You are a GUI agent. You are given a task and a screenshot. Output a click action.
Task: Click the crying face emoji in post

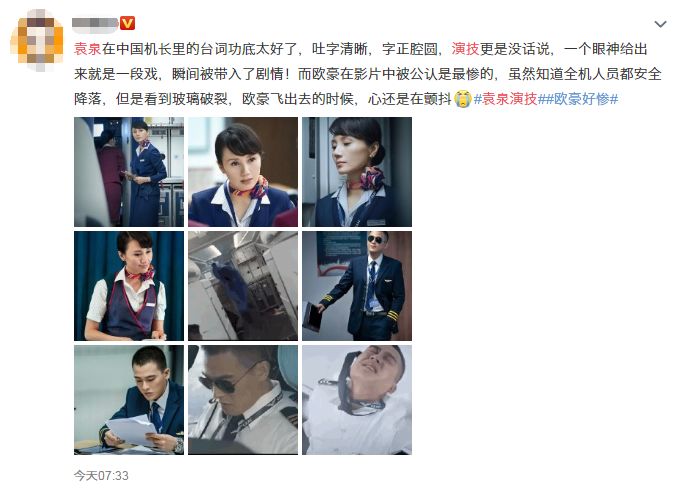pyautogui.click(x=463, y=99)
